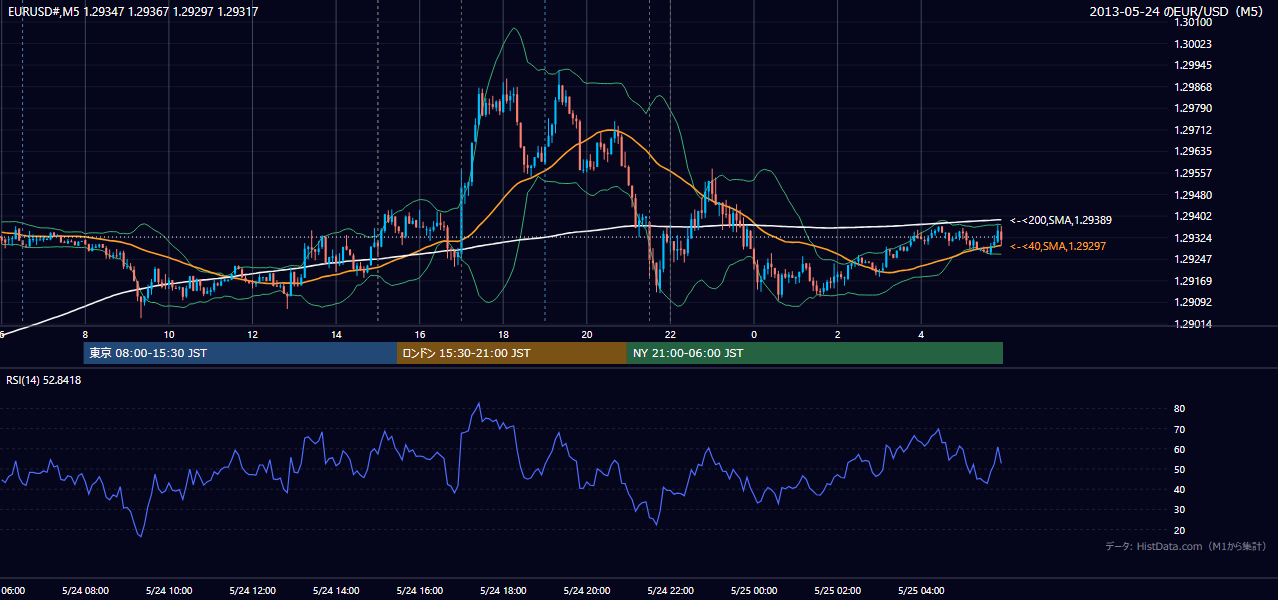The height and width of the screenshot is (600, 1278).
Task: Click hour label 2 under price chart
Action: tap(838, 334)
